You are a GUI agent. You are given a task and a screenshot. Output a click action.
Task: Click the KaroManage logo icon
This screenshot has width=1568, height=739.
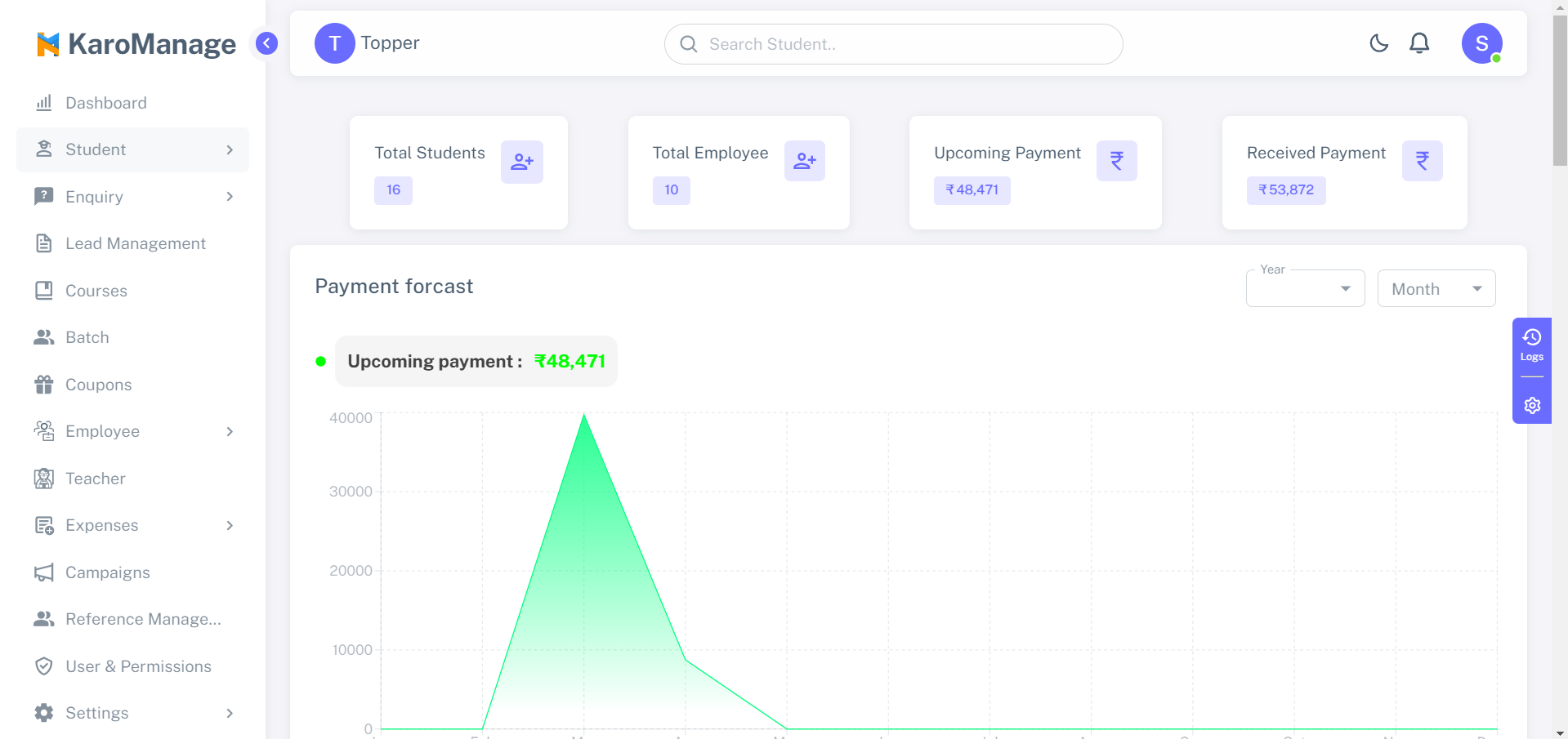point(48,44)
